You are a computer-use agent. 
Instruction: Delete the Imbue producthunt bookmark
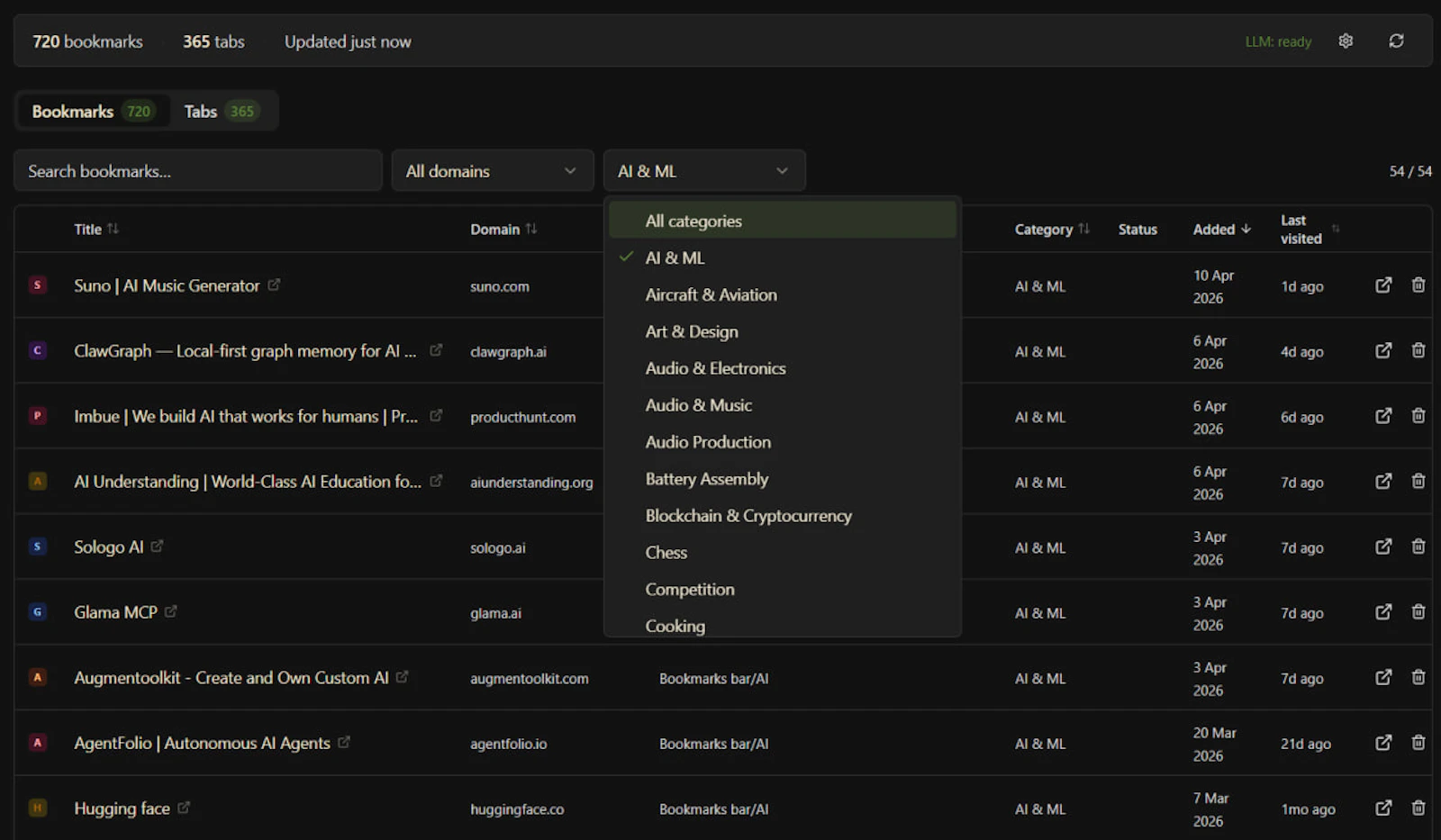[x=1418, y=416]
